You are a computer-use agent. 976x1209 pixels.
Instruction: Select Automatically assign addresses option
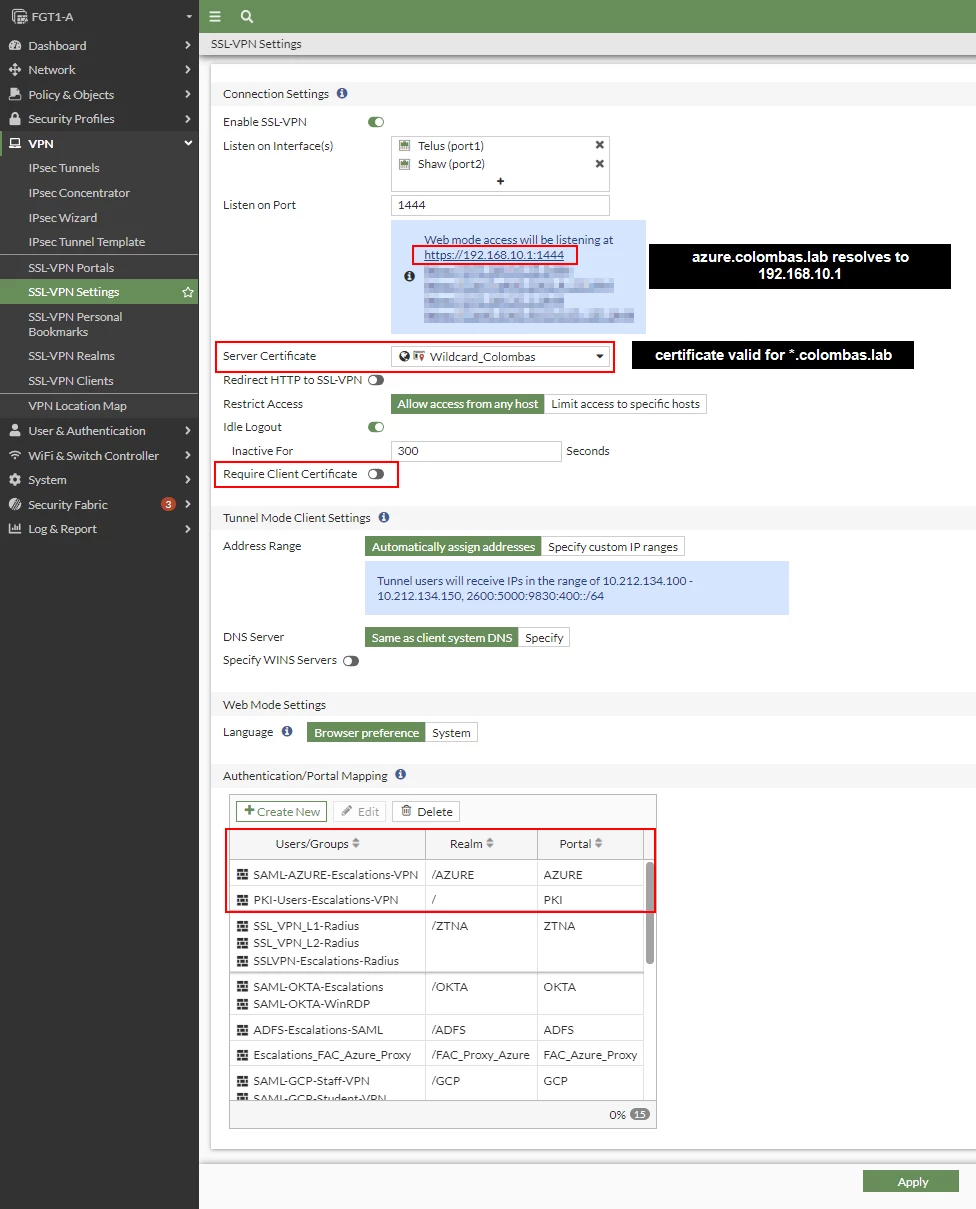click(x=453, y=547)
